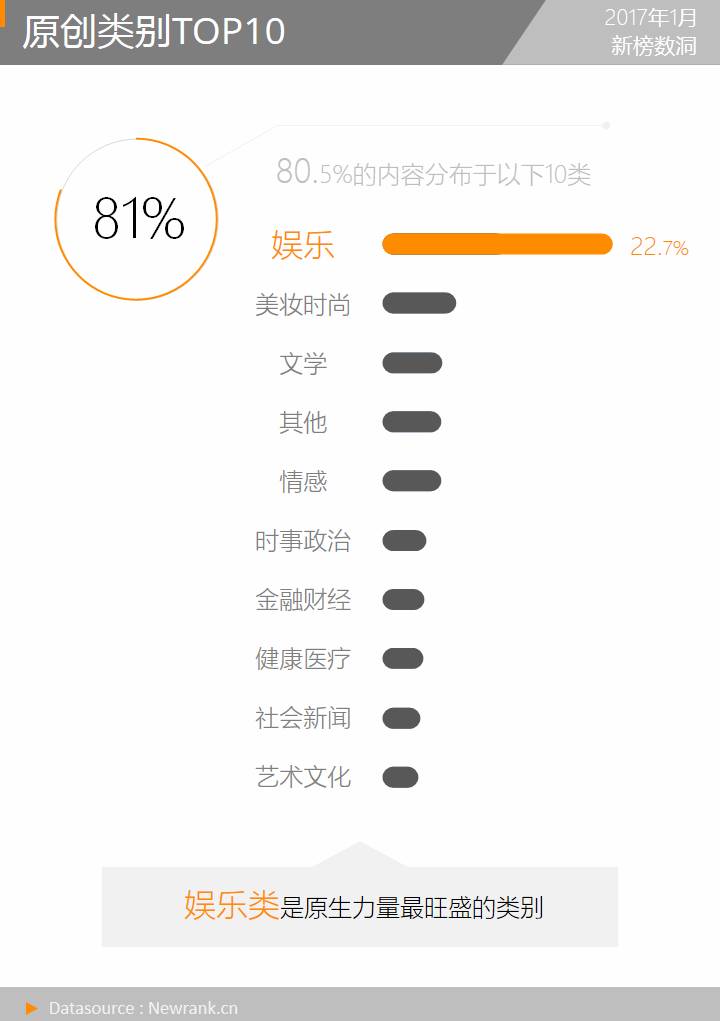Click the 80.5% content distribution headline
Image resolution: width=720 pixels, height=1021 pixels.
pyautogui.click(x=434, y=173)
